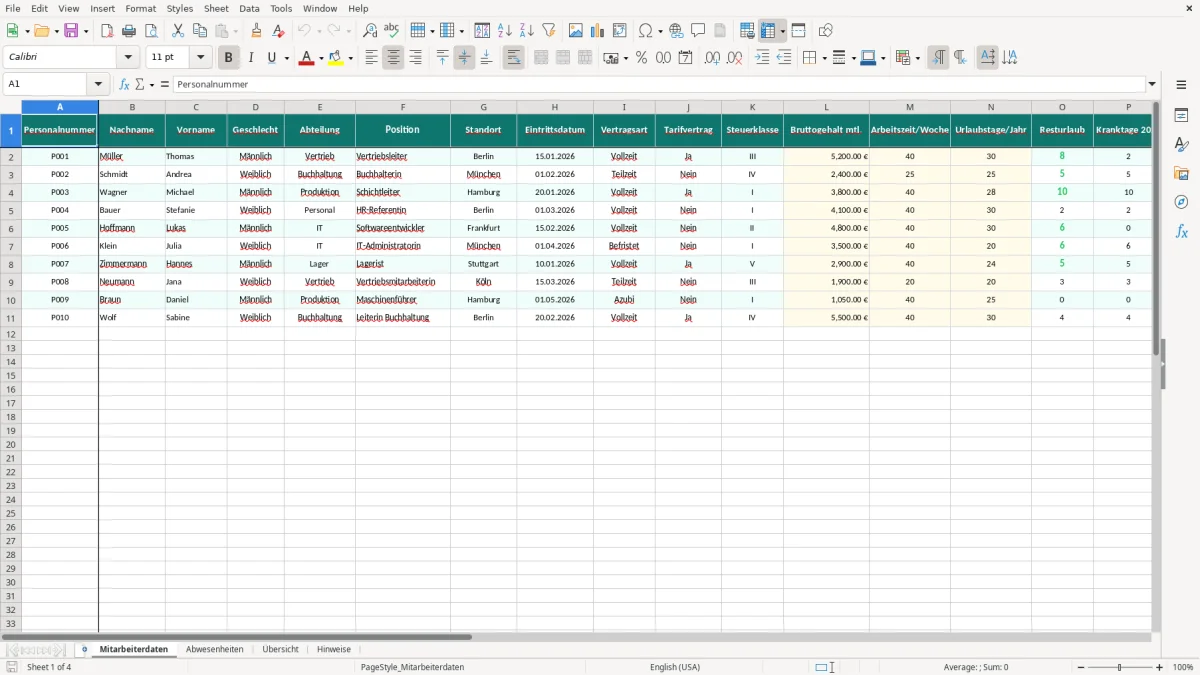Expand the formula bar
The image size is (1200, 675).
1152,85
